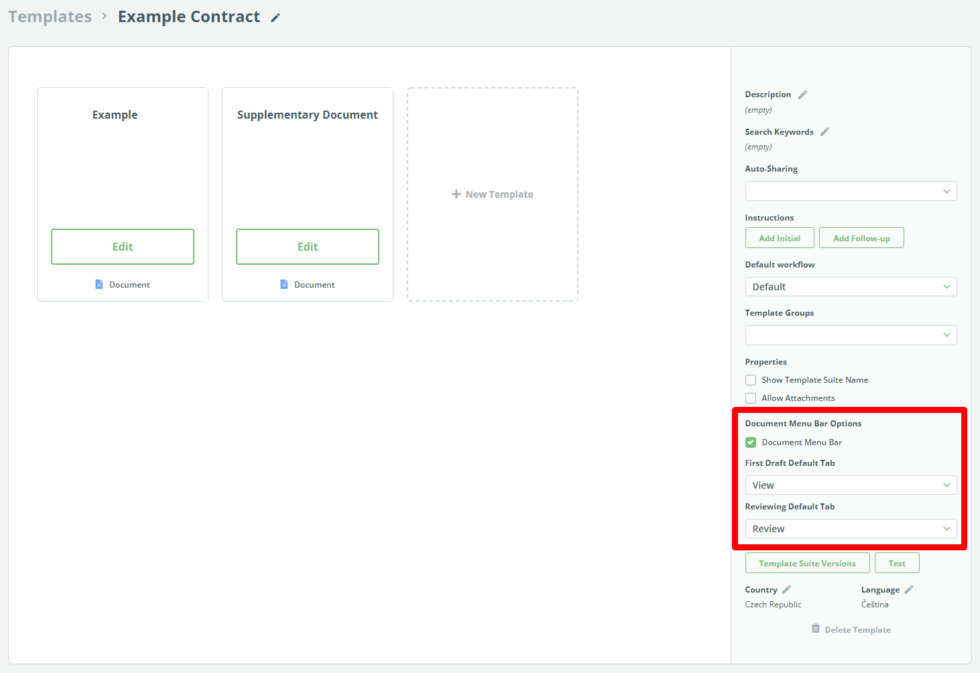Image resolution: width=980 pixels, height=673 pixels.
Task: Click the Language edit pencil icon
Action: coord(909,590)
